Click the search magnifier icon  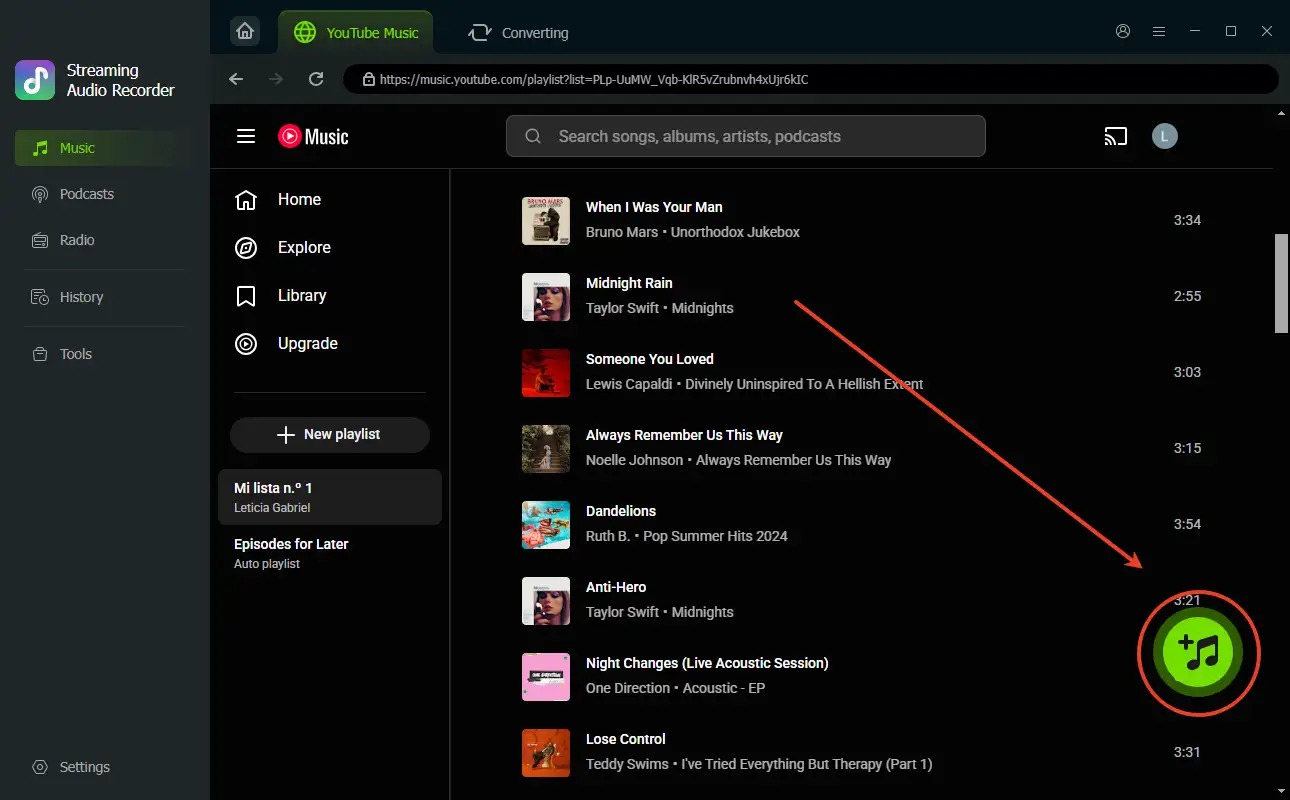(534, 136)
